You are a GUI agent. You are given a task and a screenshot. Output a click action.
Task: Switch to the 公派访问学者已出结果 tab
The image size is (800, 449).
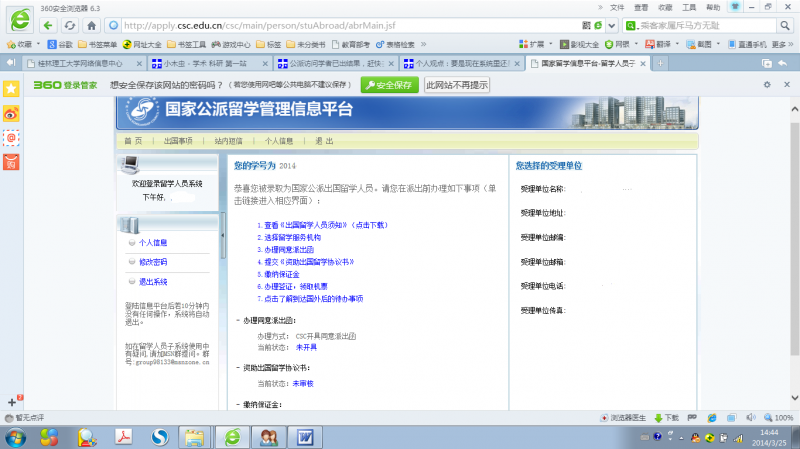336,63
